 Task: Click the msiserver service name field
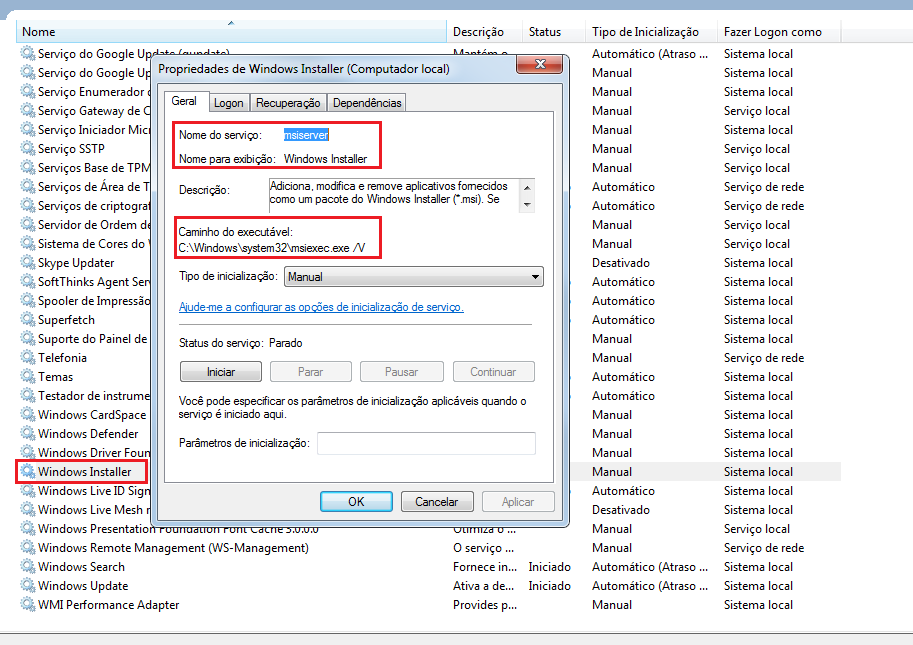[x=306, y=134]
